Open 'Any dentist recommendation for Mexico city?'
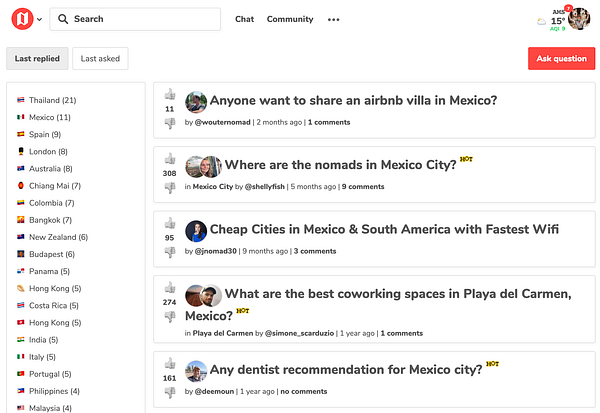Viewport: 600px width, 413px height. [x=346, y=369]
